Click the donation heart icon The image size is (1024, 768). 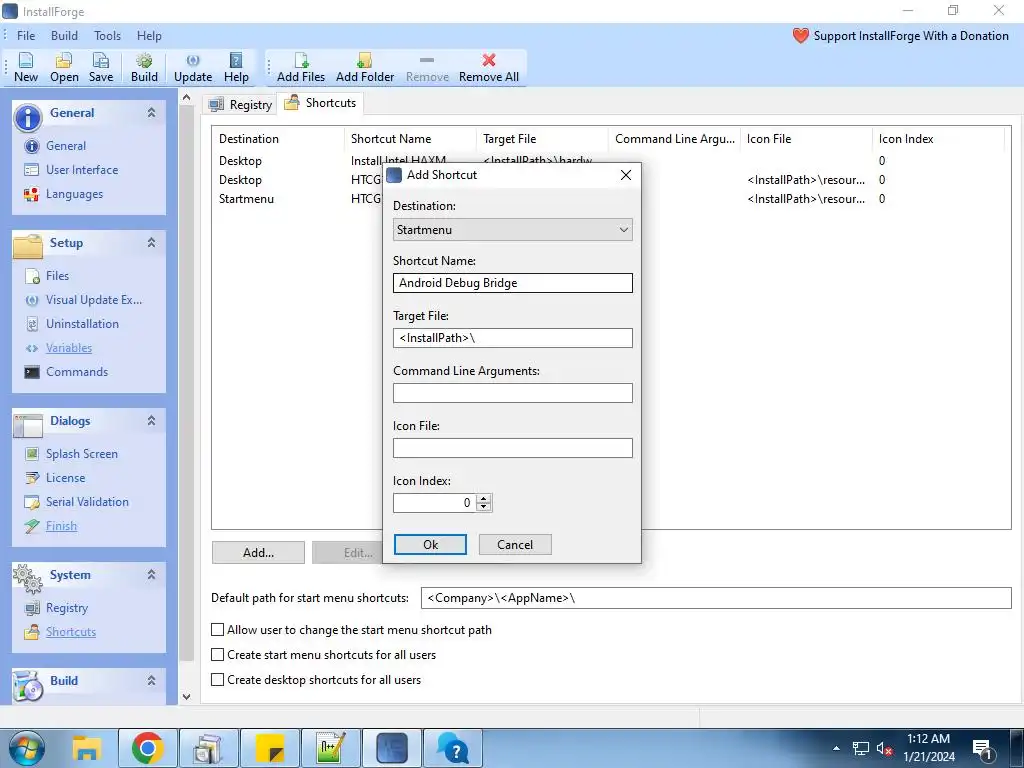click(801, 36)
